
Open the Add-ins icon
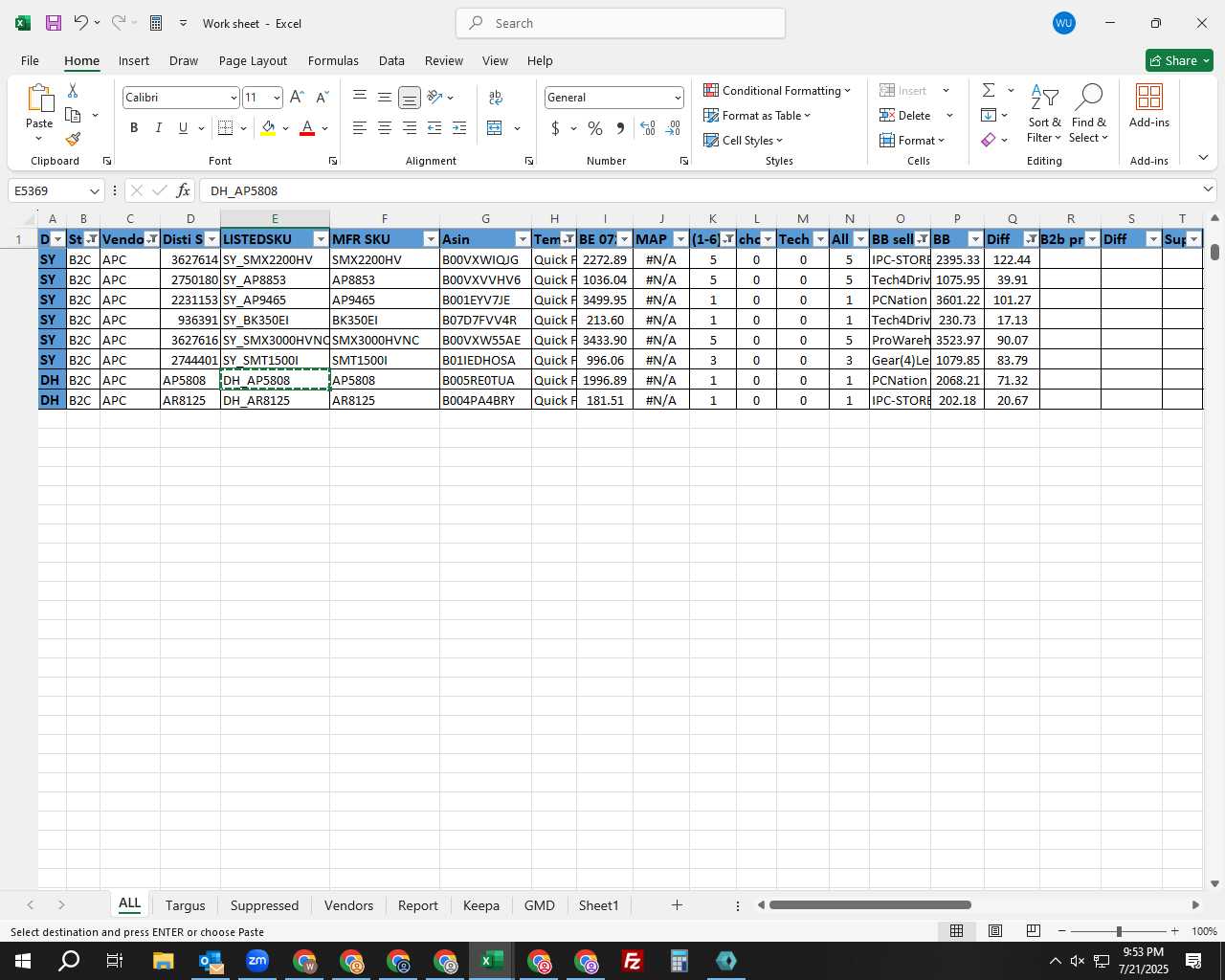click(1149, 105)
